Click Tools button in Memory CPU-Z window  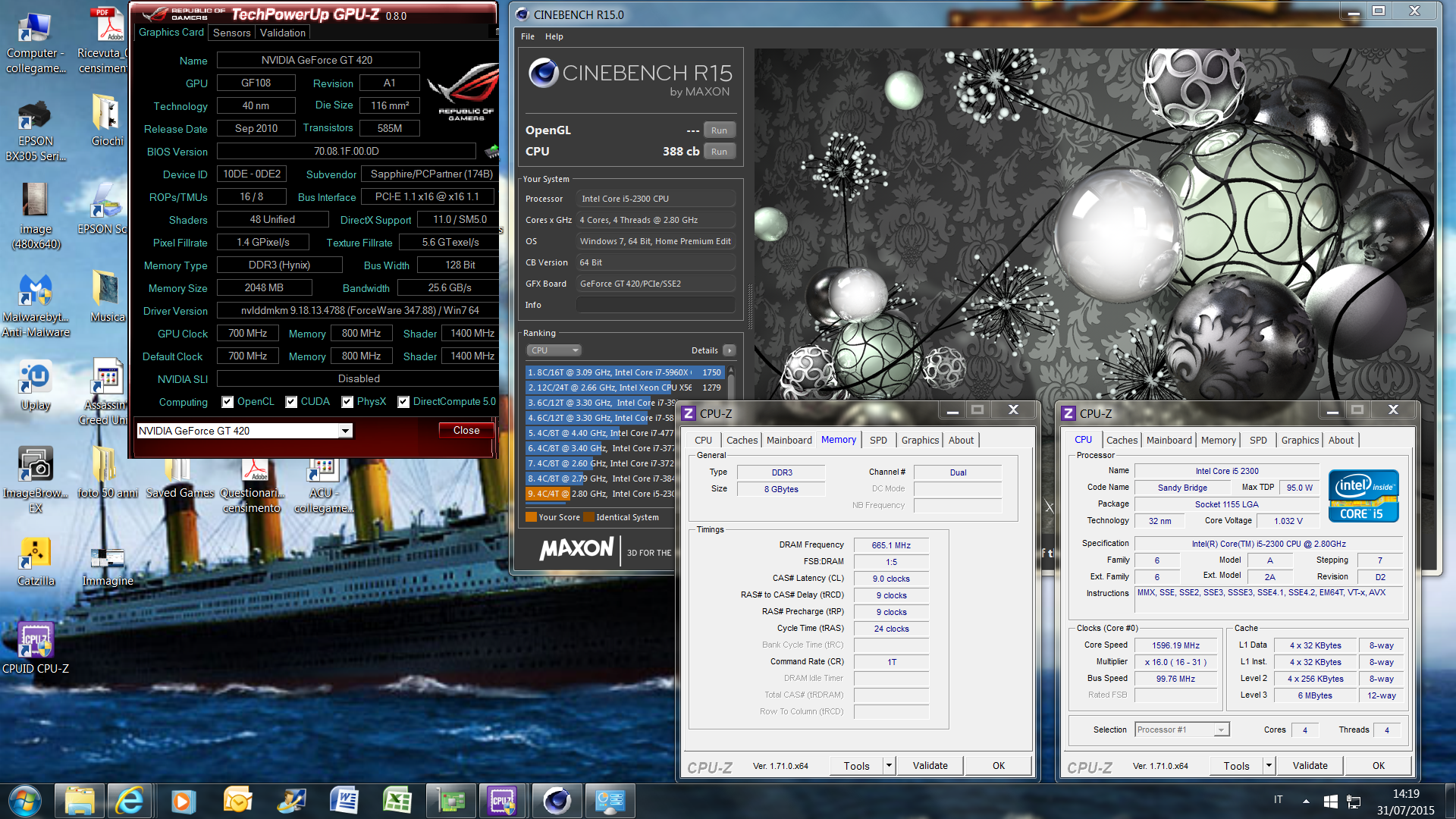(857, 765)
